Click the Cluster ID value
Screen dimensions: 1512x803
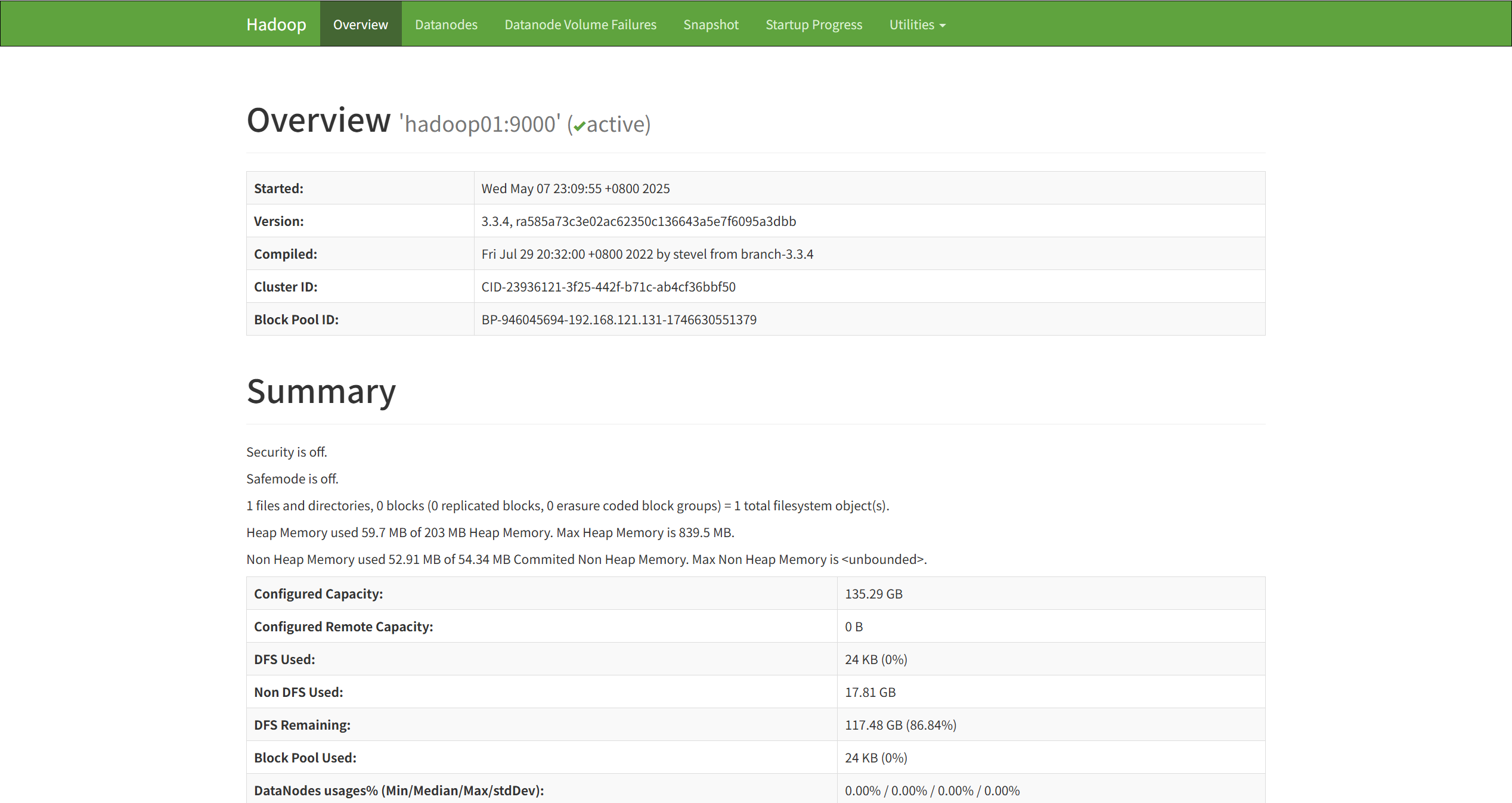click(608, 287)
